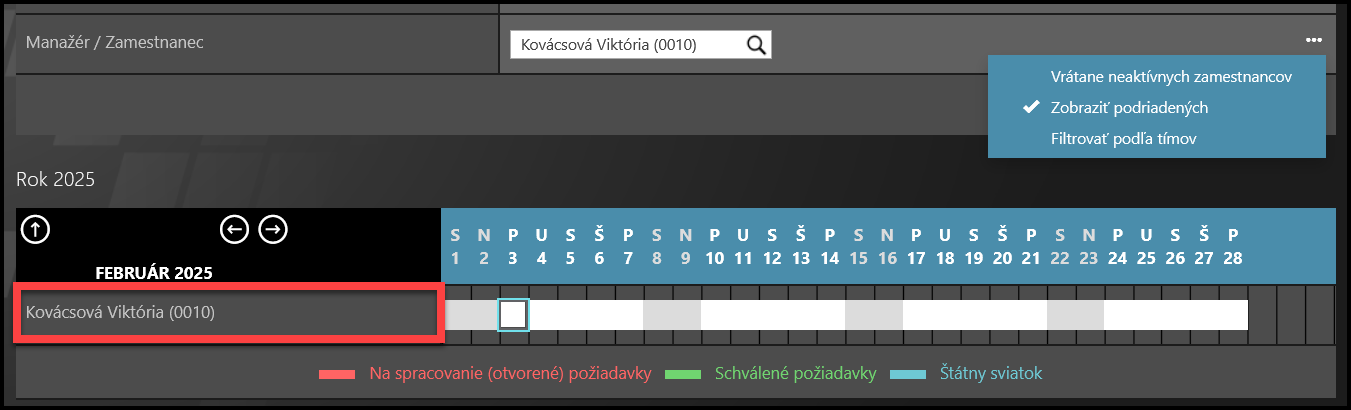This screenshot has width=1351, height=410.
Task: Enable Filtrovať podľa tímov option
Action: (1123, 138)
